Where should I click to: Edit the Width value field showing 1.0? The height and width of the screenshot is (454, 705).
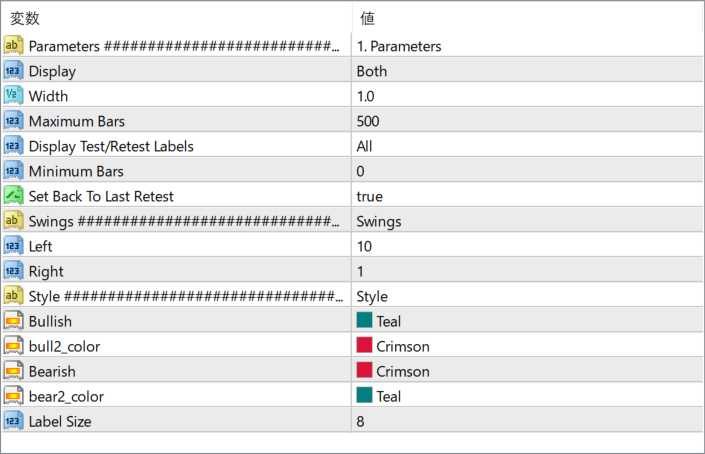527,96
